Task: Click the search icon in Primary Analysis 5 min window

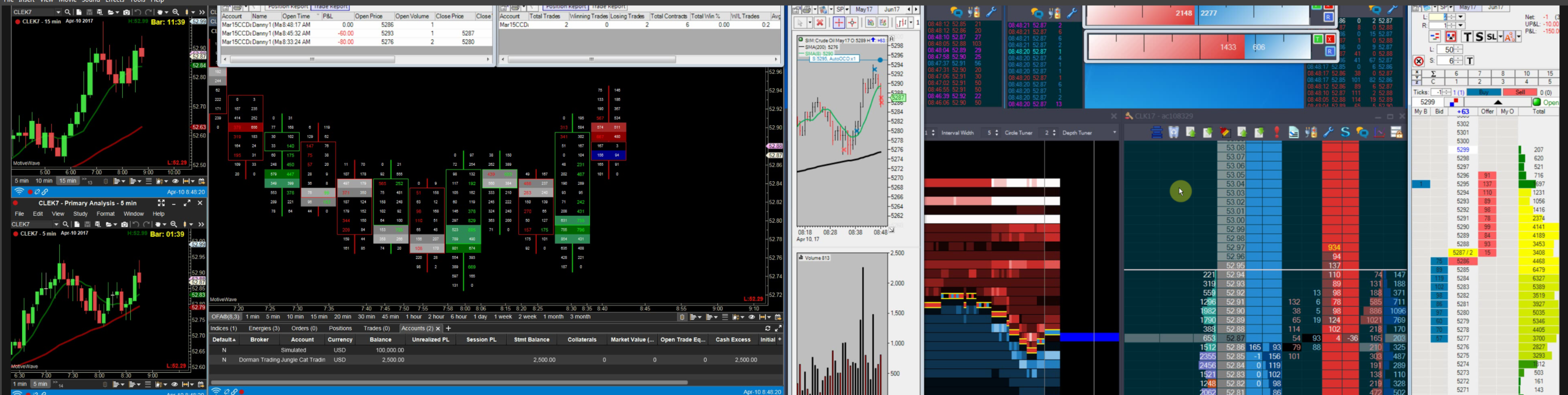Action: [x=66, y=225]
